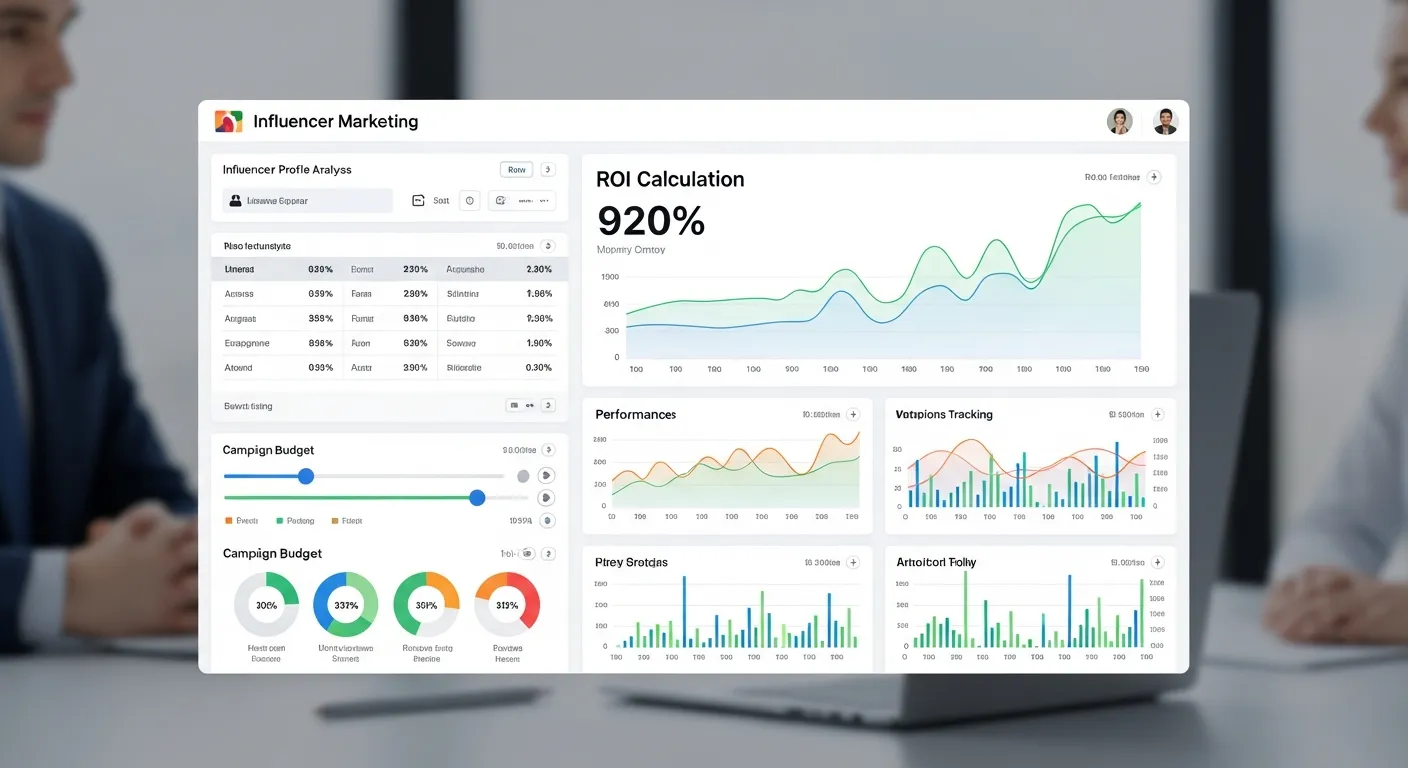
Task: Click the user icon inside the search field
Action: tap(234, 200)
